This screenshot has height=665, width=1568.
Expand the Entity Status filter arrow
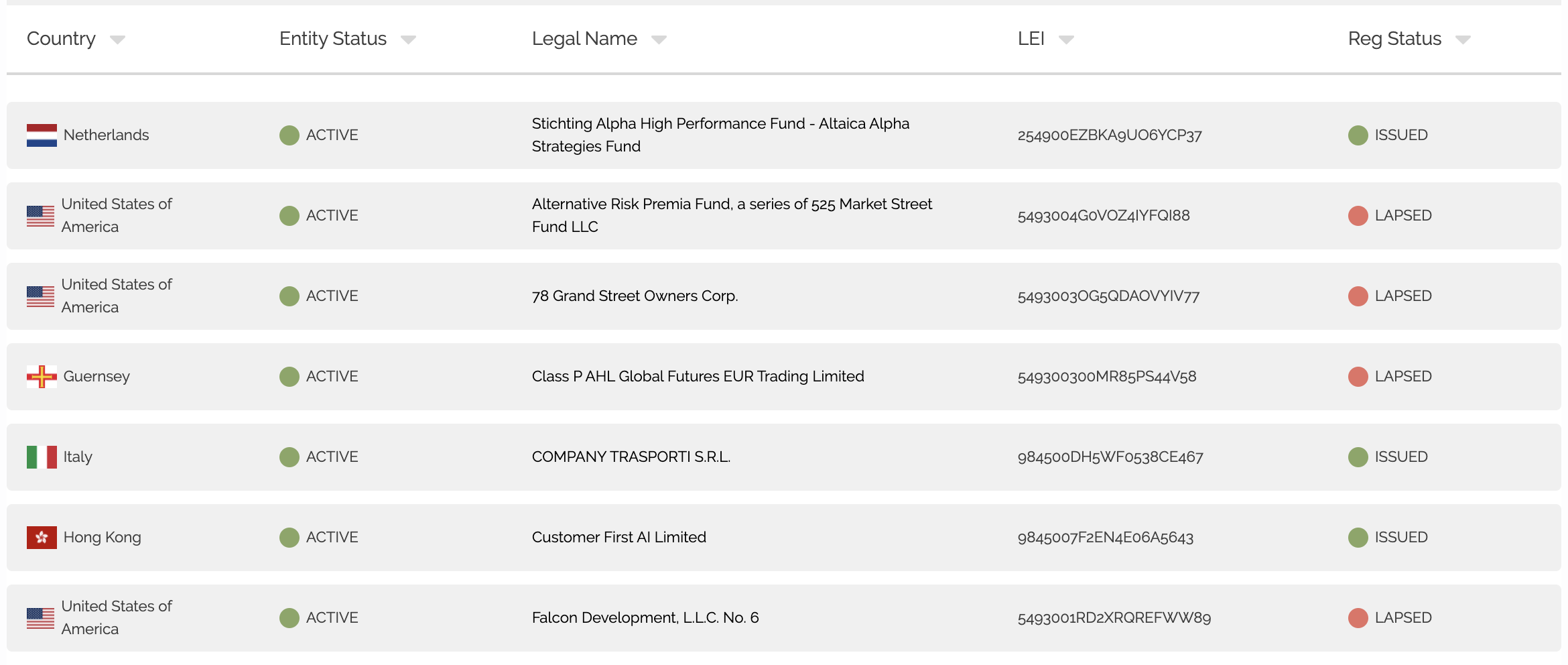(408, 40)
